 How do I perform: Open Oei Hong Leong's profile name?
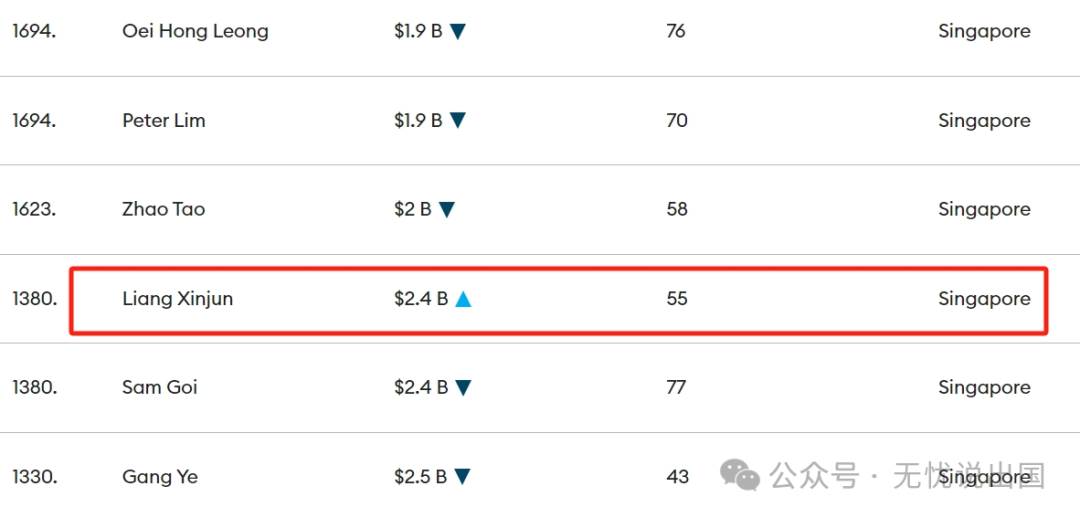click(x=195, y=32)
